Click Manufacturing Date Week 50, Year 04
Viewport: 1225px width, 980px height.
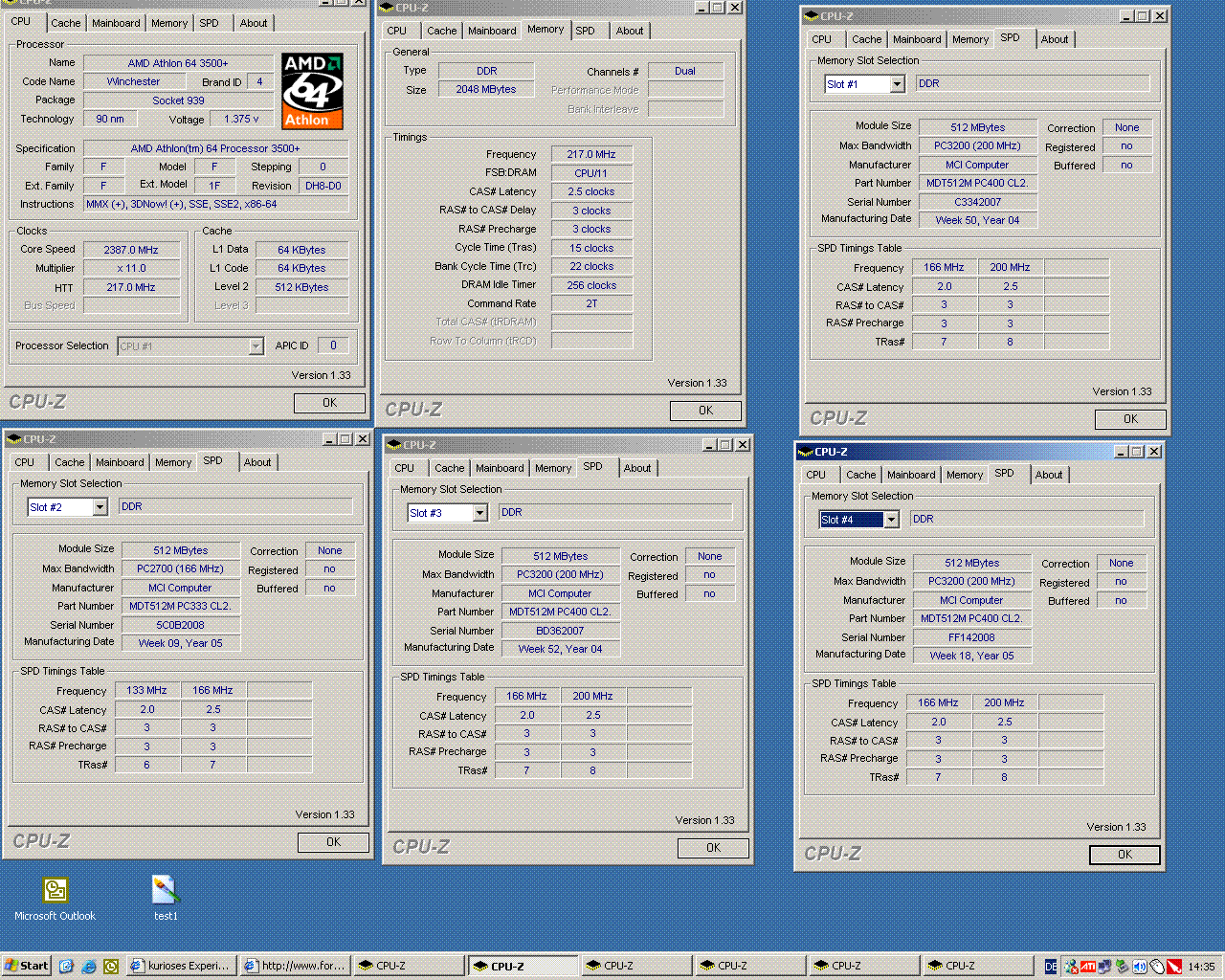pyautogui.click(x=977, y=220)
